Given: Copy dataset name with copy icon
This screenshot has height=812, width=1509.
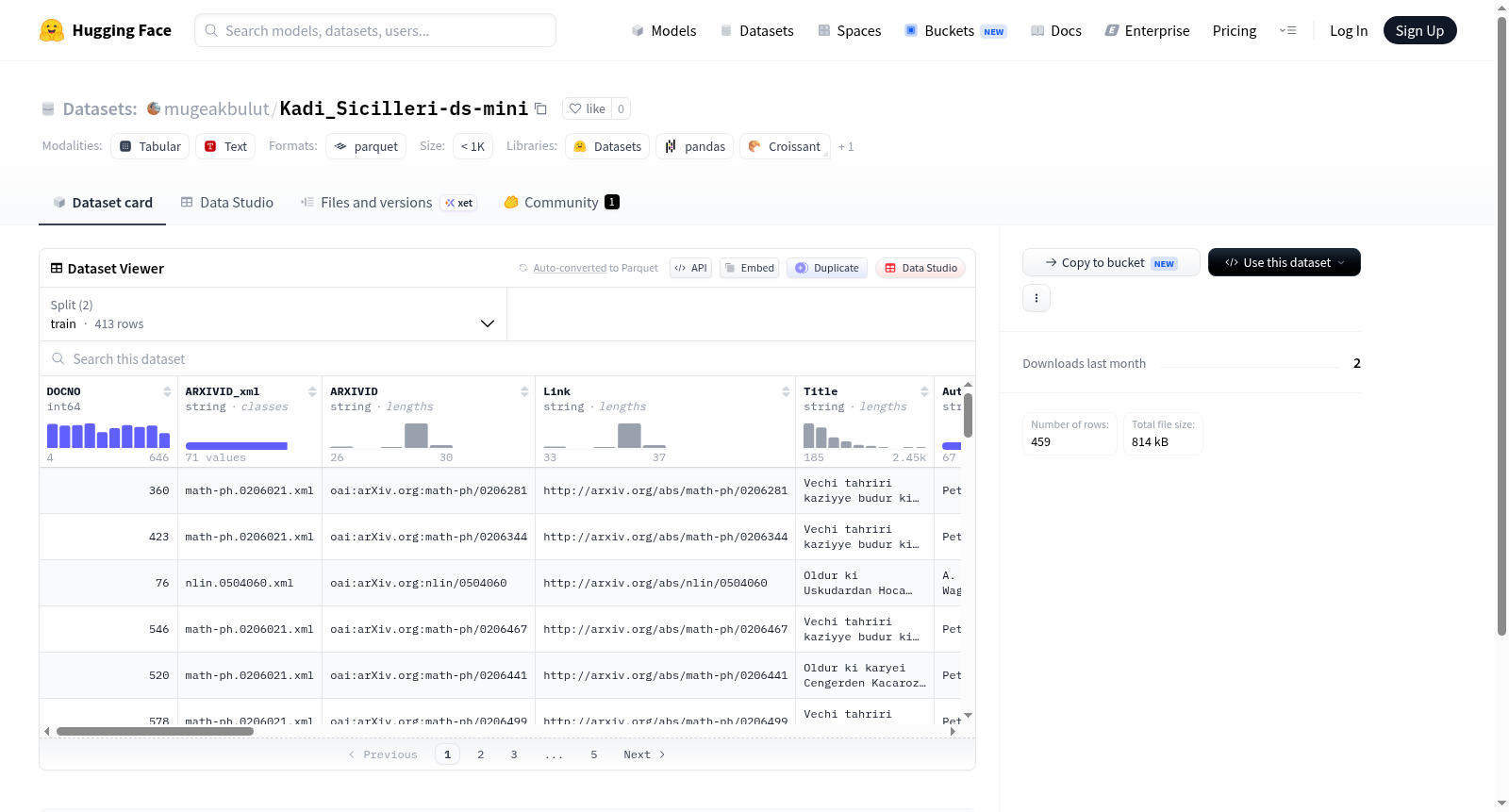Looking at the screenshot, I should [540, 108].
